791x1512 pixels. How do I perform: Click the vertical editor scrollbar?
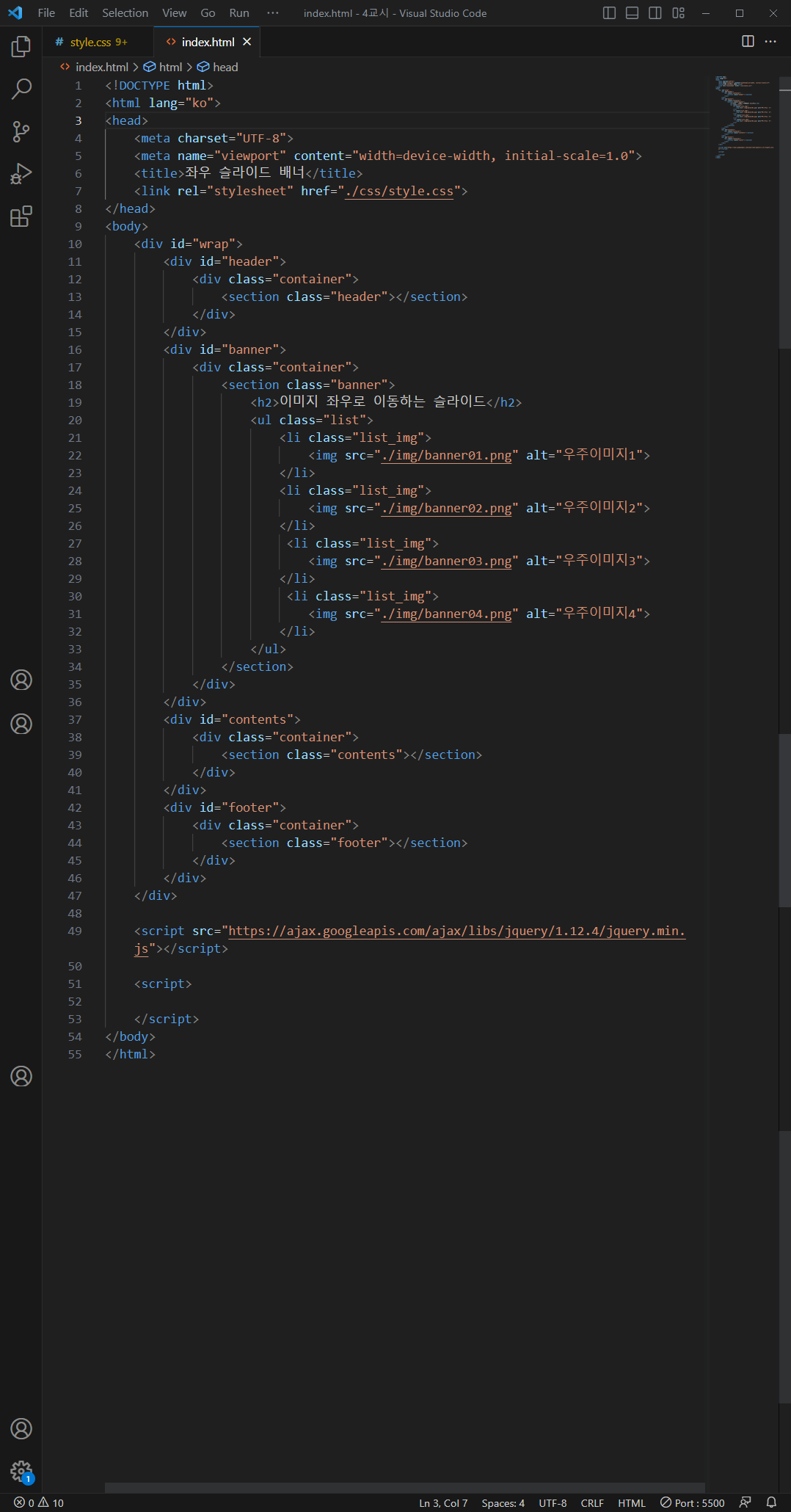[784, 213]
